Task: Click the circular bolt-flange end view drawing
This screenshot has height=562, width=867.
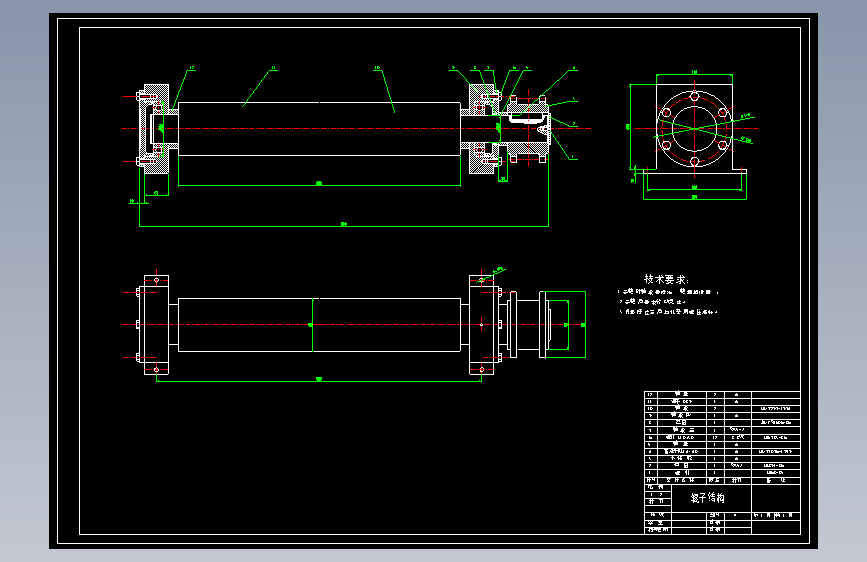Action: click(694, 129)
